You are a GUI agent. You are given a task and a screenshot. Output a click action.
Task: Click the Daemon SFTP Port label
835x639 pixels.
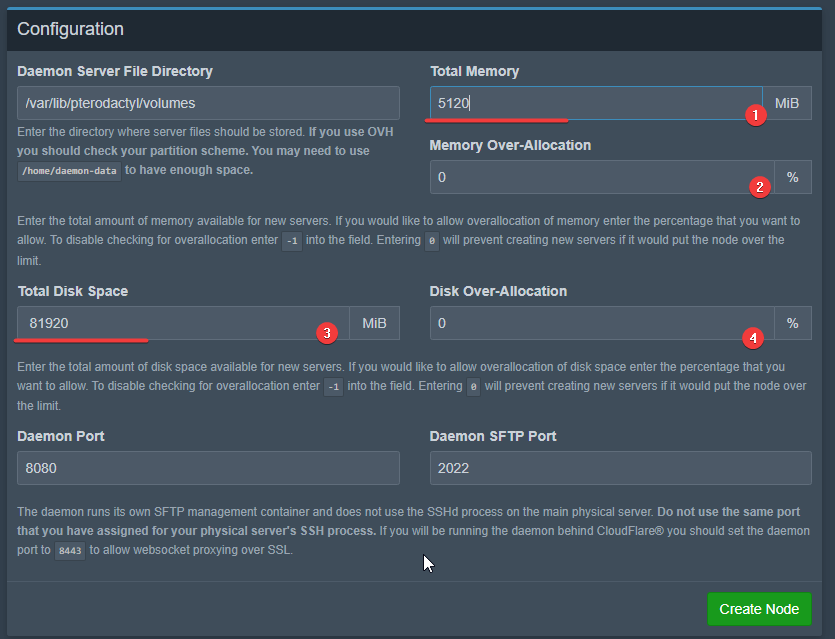pos(493,436)
